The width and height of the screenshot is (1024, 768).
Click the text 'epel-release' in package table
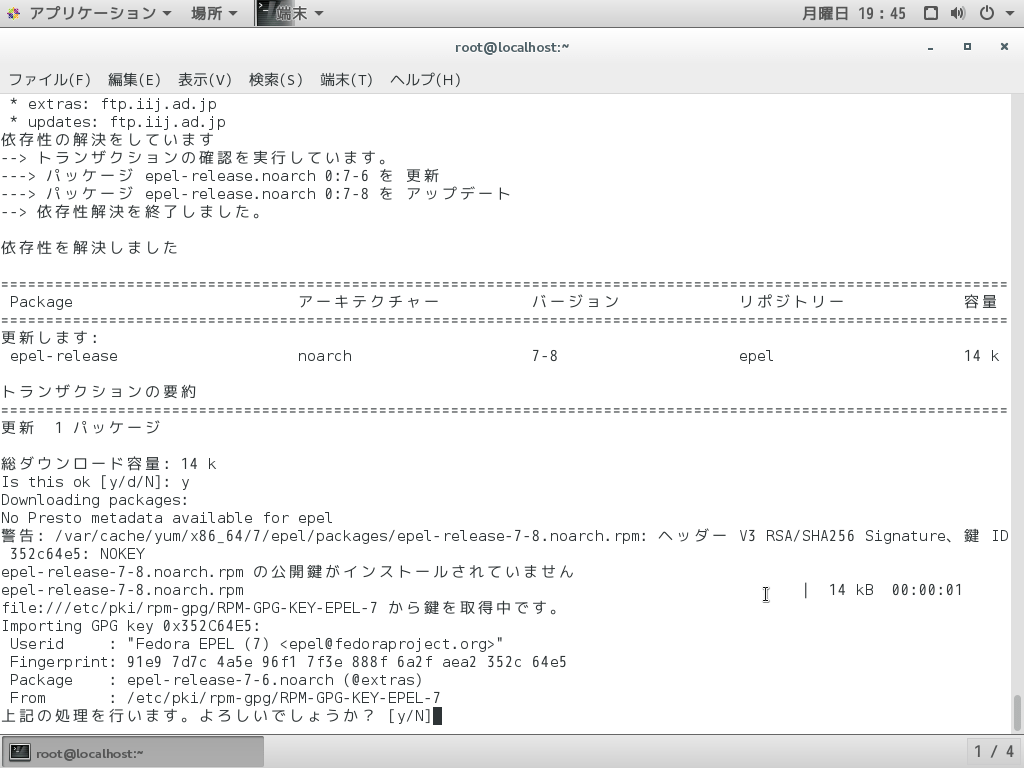[64, 356]
